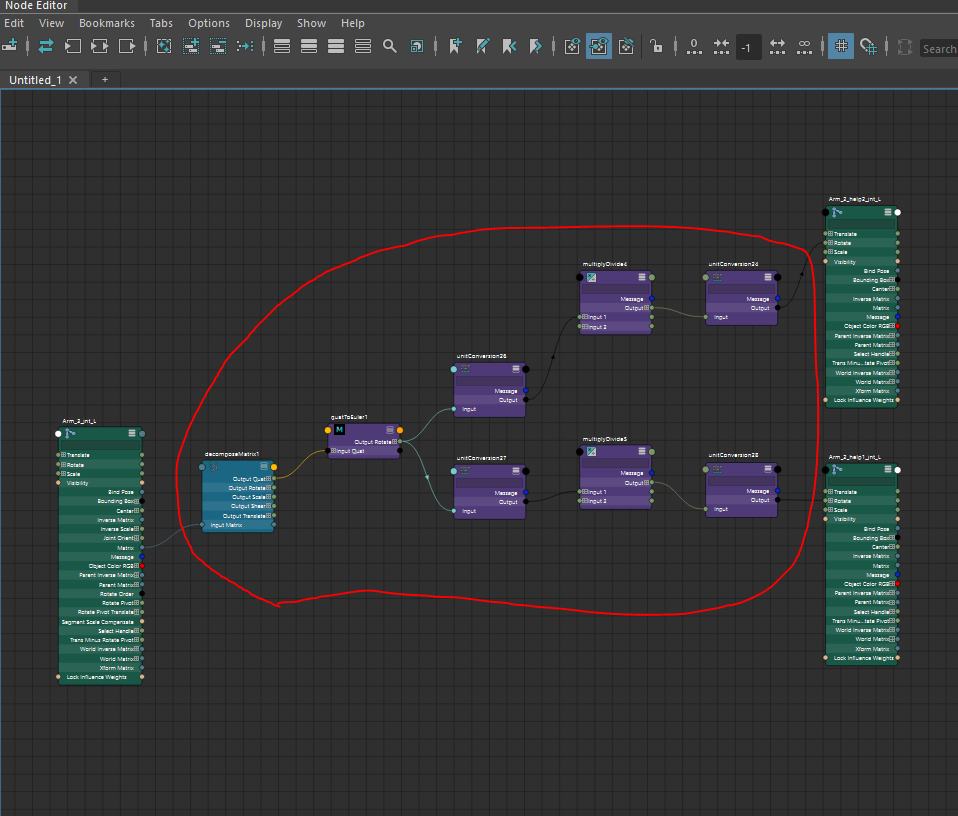
Task: Click the -1 traversal depth button
Action: point(748,46)
